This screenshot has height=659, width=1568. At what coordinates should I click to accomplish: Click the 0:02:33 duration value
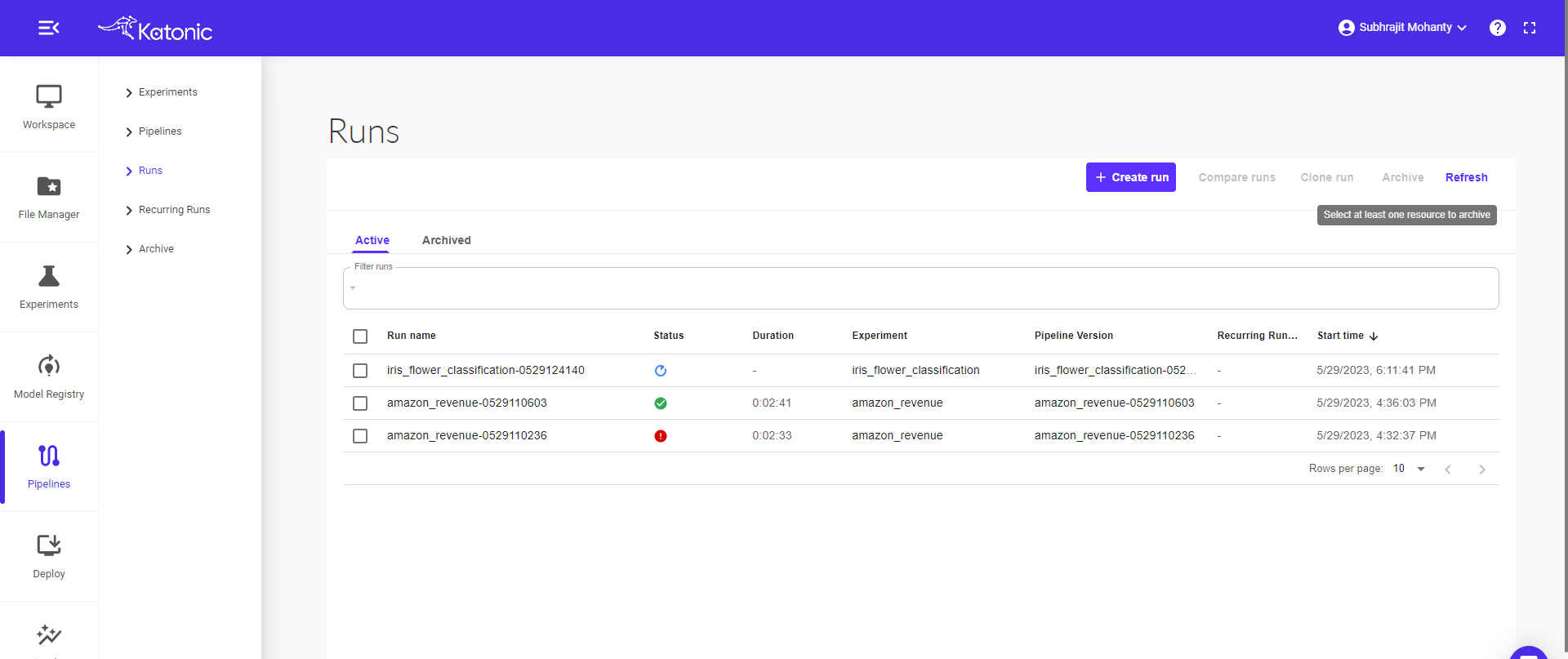[772, 435]
